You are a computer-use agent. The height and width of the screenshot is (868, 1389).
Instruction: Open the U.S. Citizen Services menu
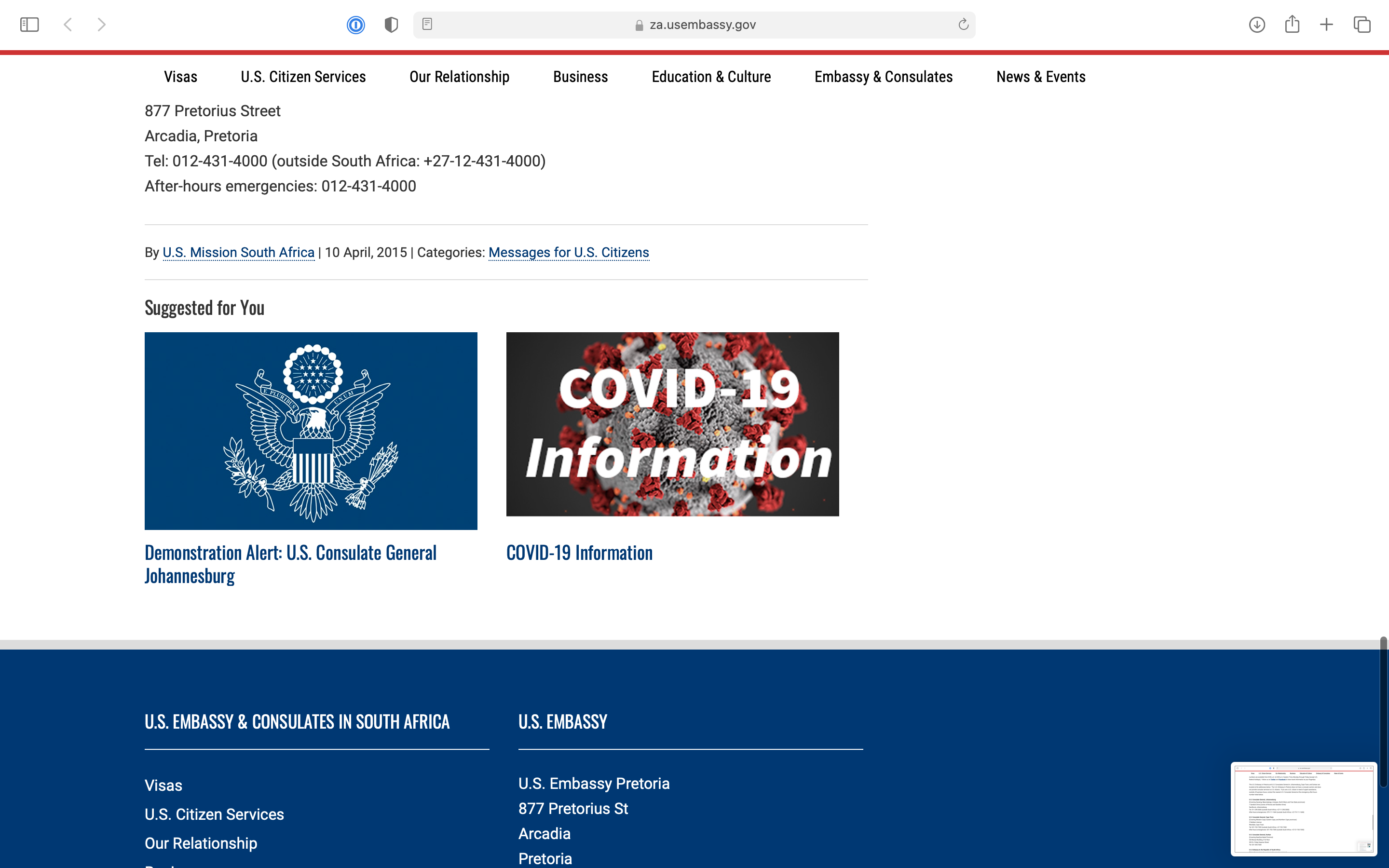point(303,76)
